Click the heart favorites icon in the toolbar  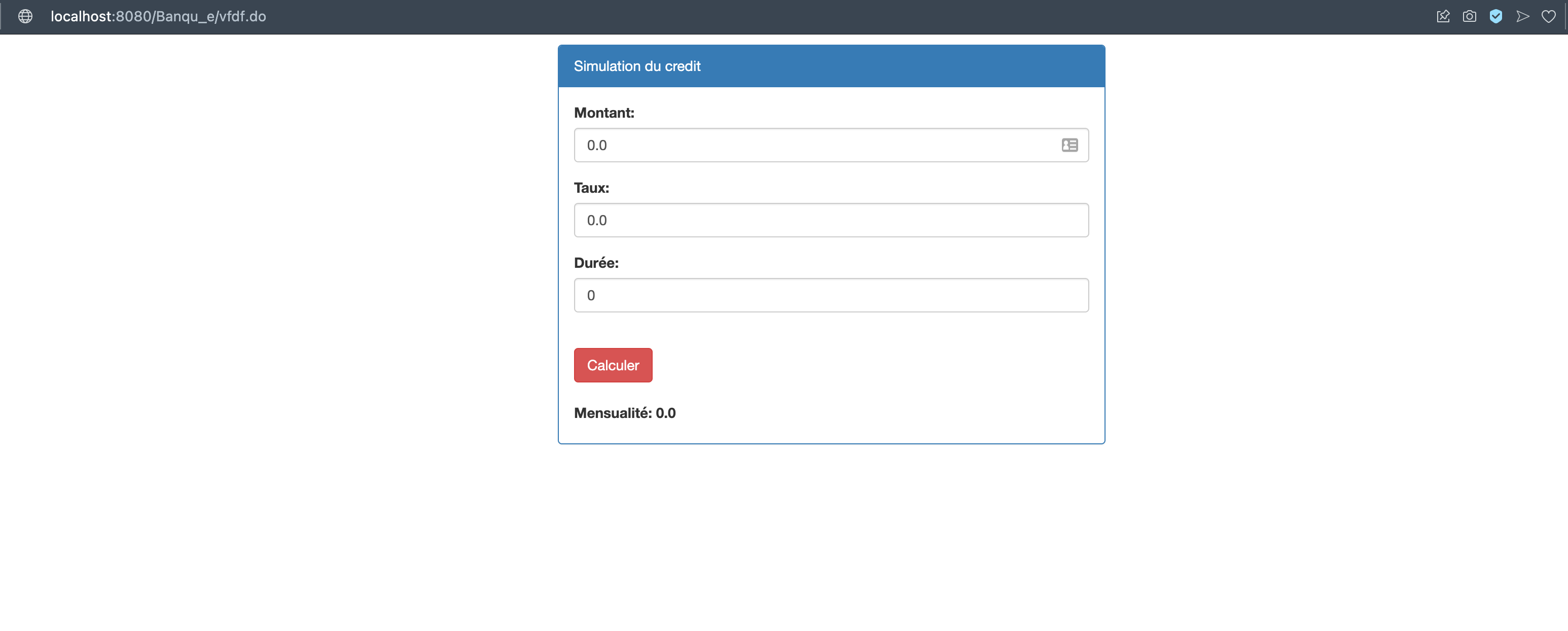[1549, 16]
